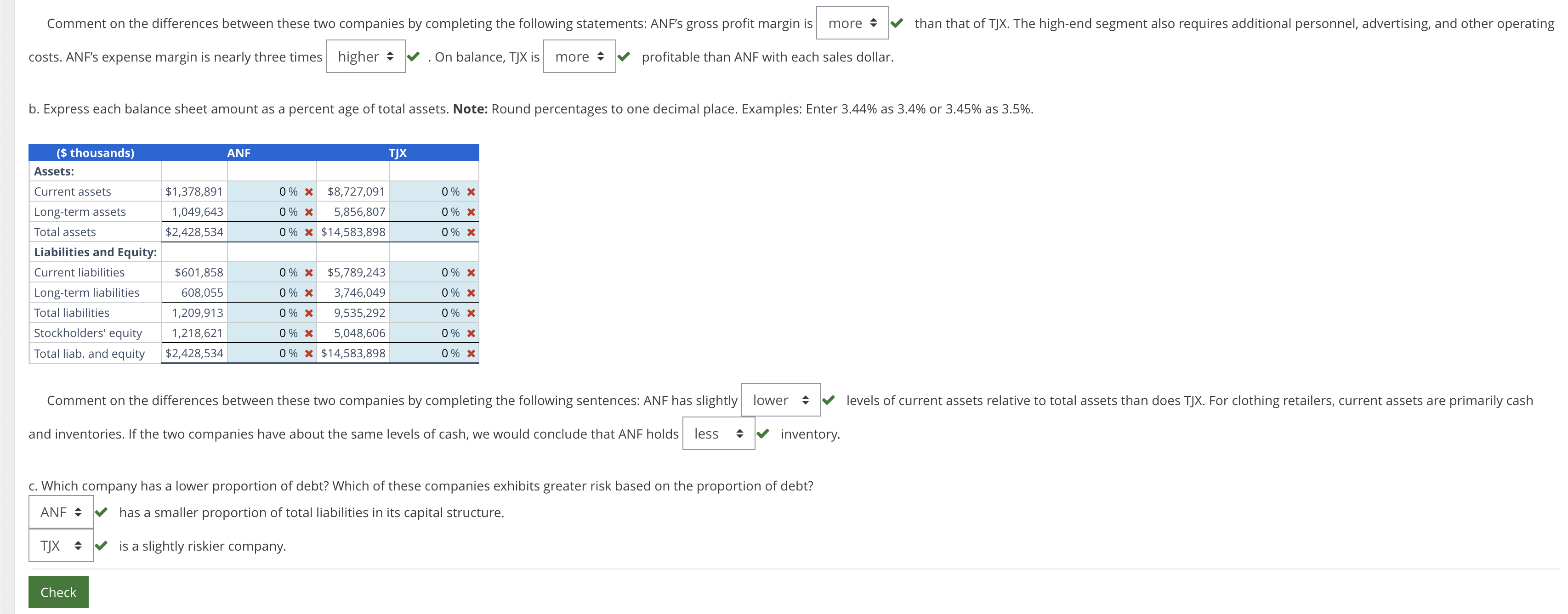1568x614 pixels.
Task: Open the 'higher' expense margin dropdown
Action: 365,56
